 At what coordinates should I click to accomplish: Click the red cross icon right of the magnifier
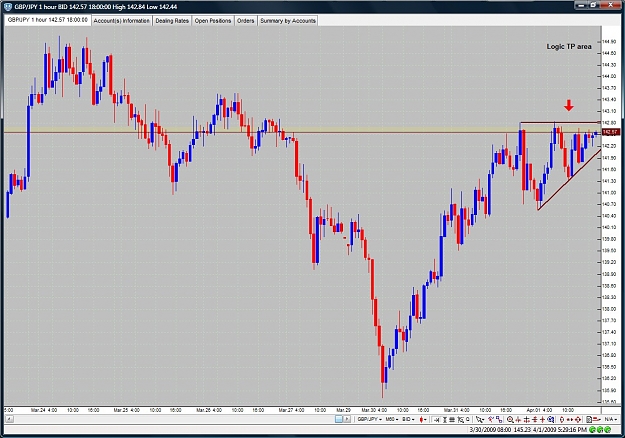point(518,419)
